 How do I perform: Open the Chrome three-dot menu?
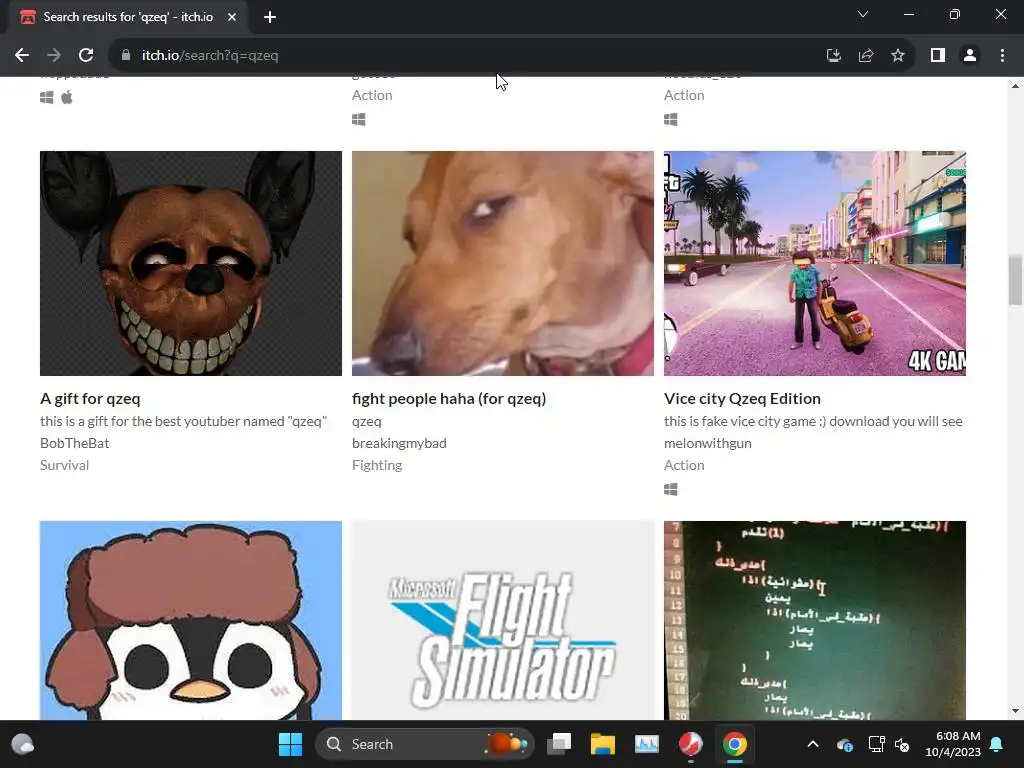[1002, 56]
